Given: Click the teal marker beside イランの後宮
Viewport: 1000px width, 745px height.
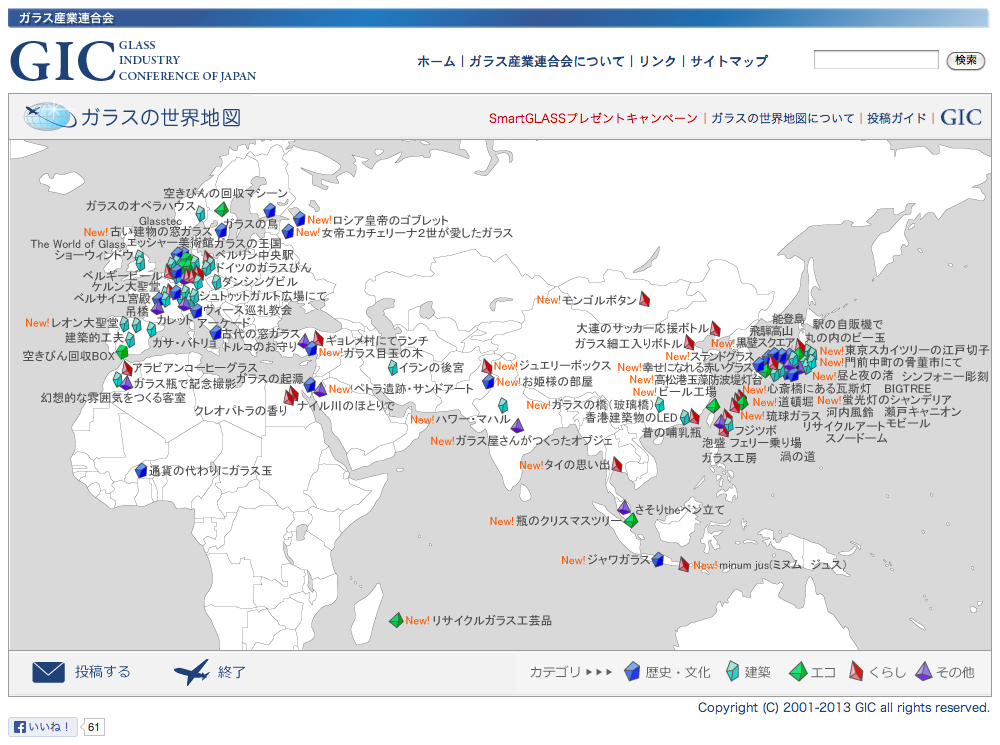Looking at the screenshot, I should point(393,368).
